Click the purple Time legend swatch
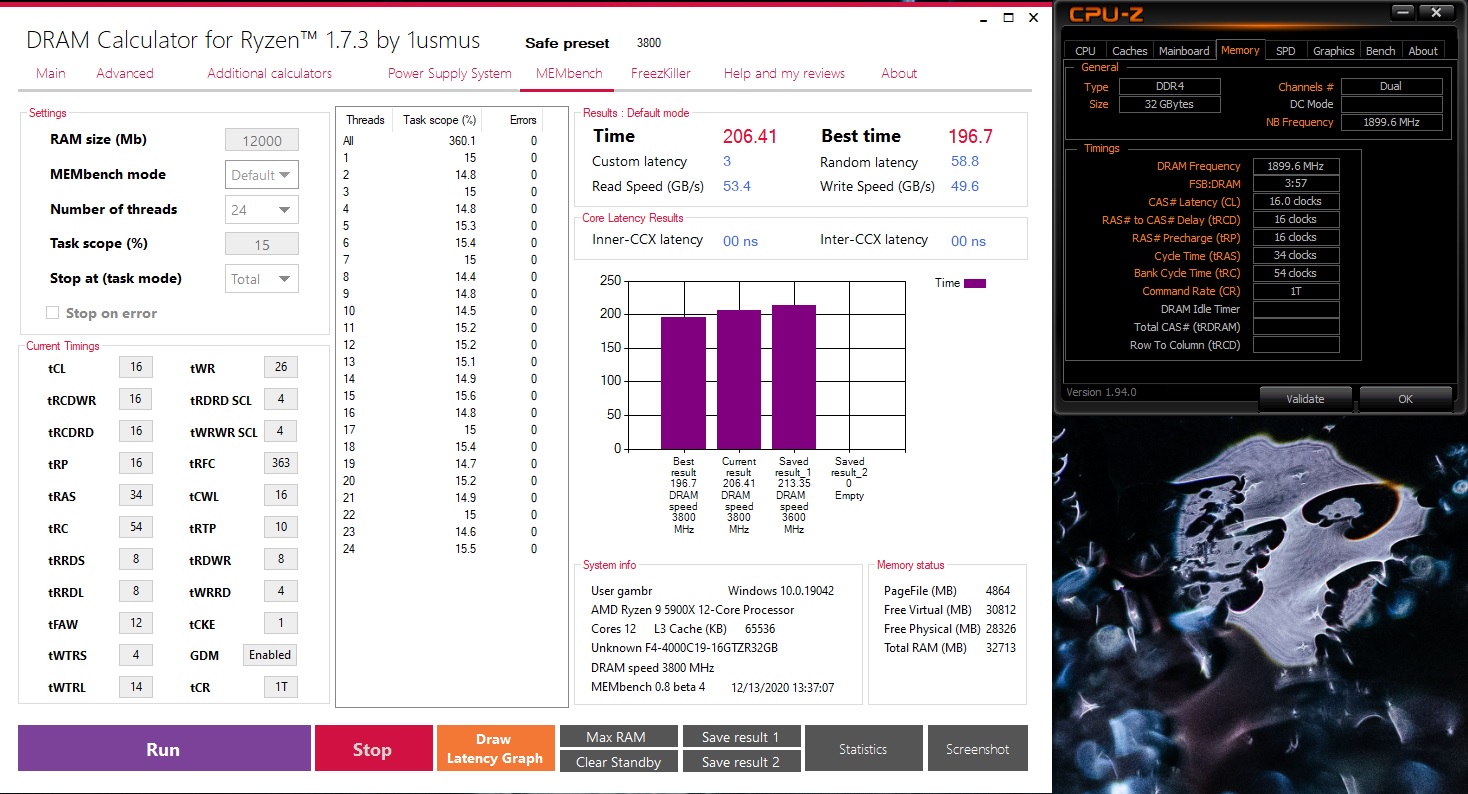The image size is (1468, 794). [975, 283]
